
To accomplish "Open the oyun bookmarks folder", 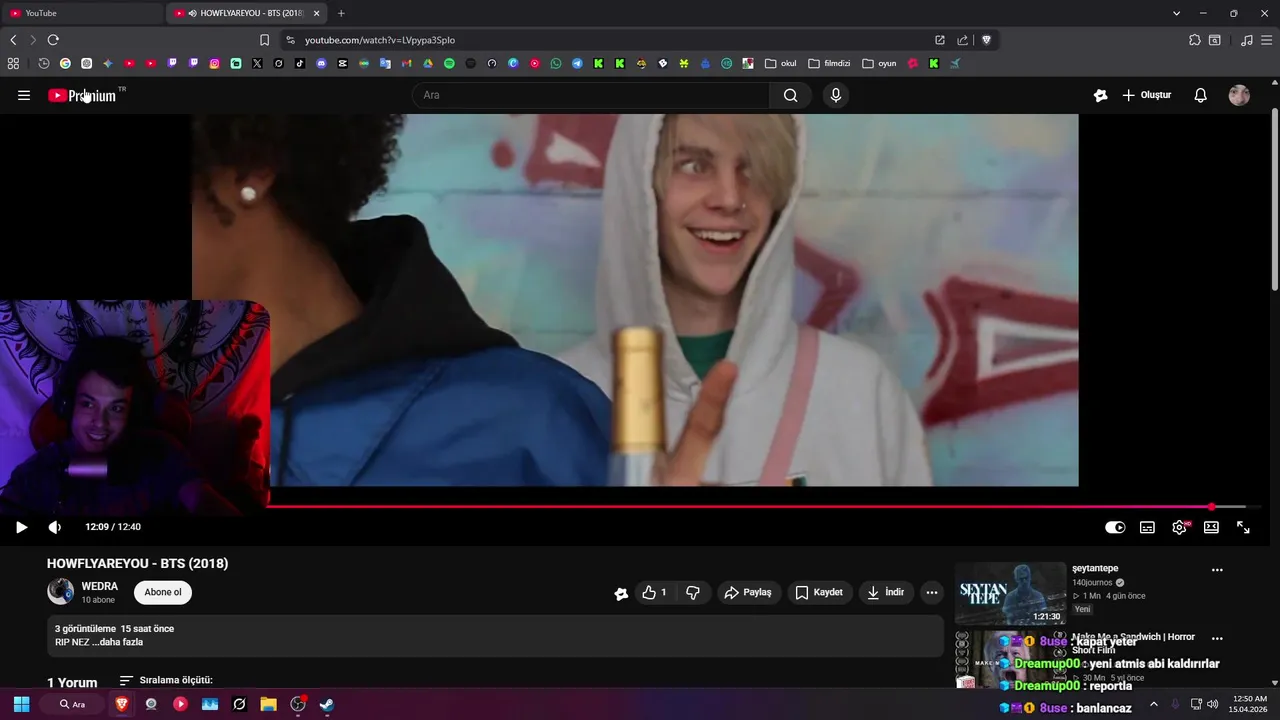I will pos(879,63).
